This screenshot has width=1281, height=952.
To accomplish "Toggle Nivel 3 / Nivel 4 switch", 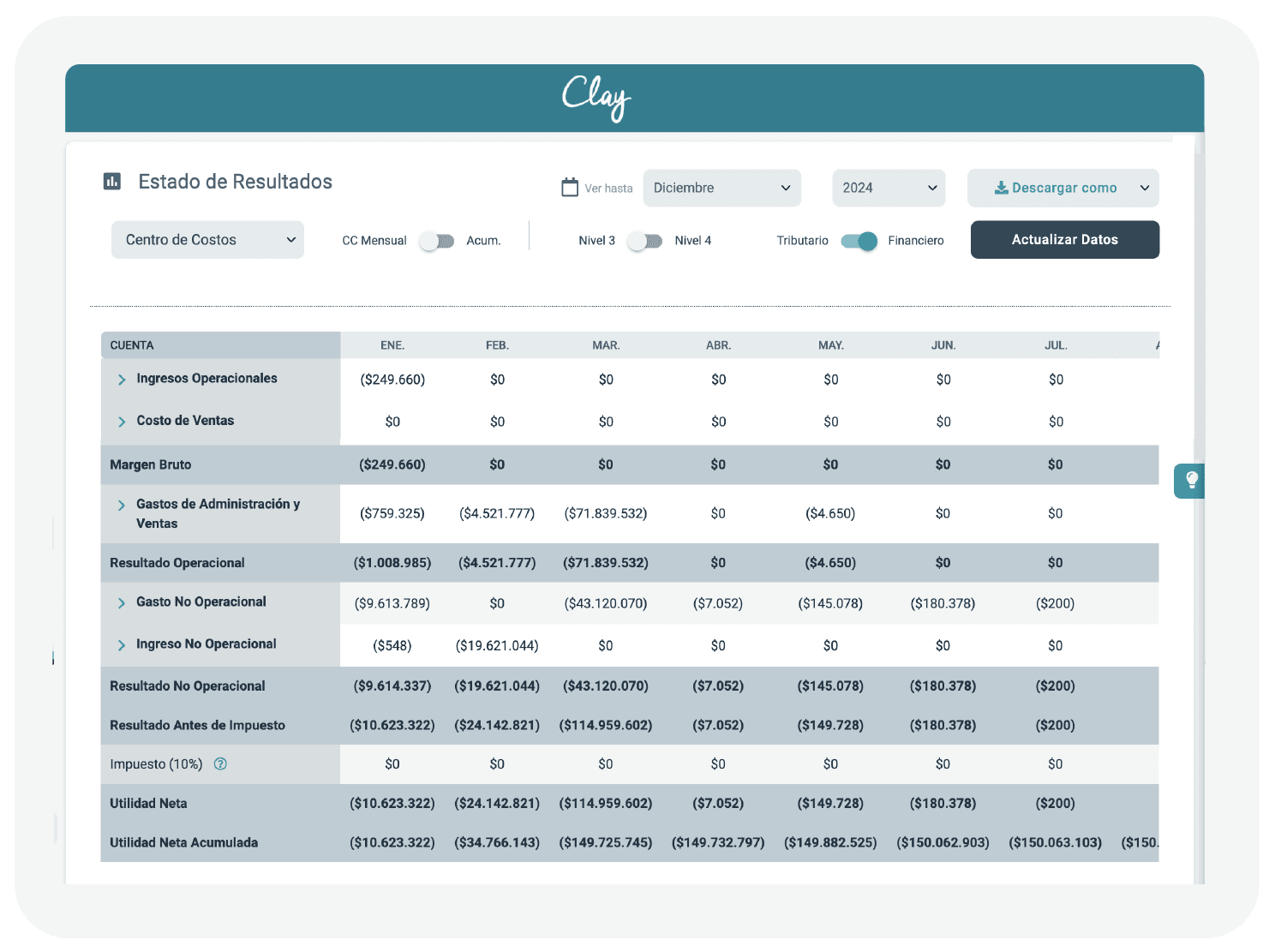I will [x=644, y=241].
